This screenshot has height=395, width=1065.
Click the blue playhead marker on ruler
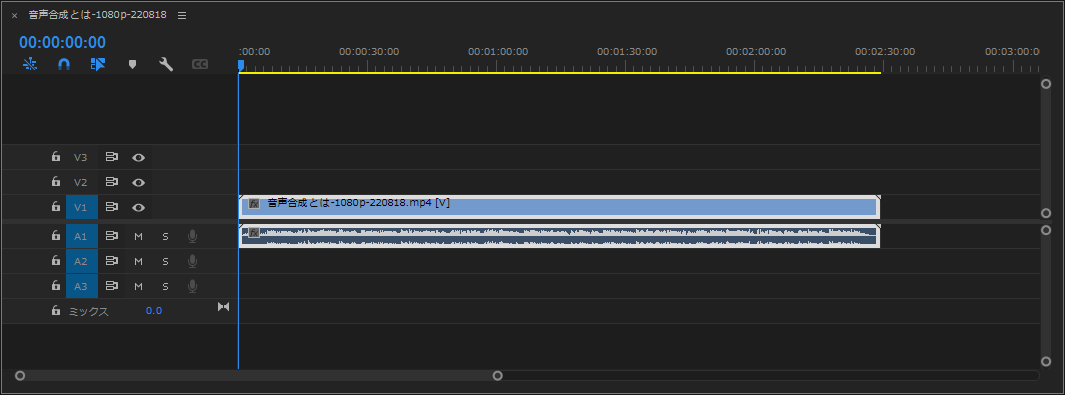[x=240, y=65]
